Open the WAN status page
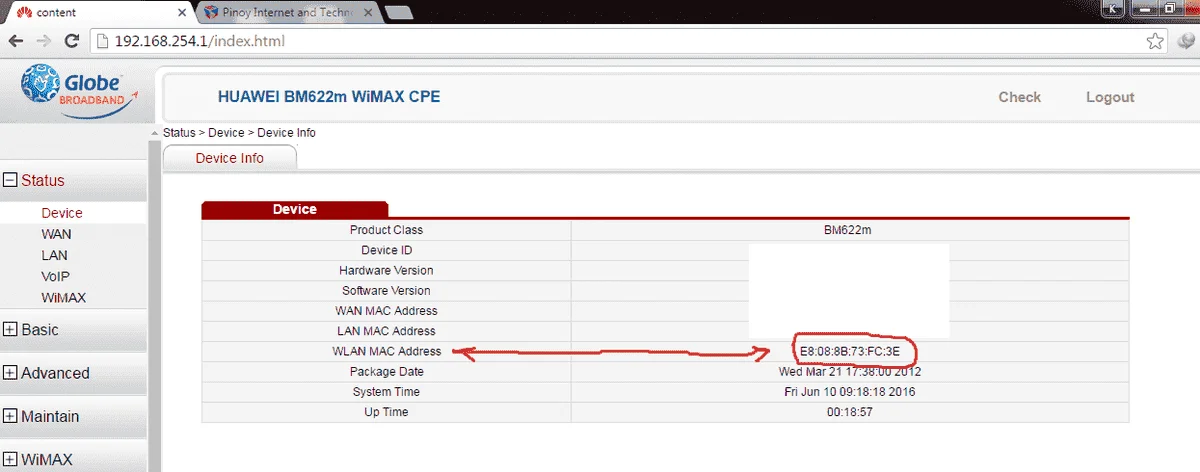The image size is (1200, 472). click(x=56, y=234)
